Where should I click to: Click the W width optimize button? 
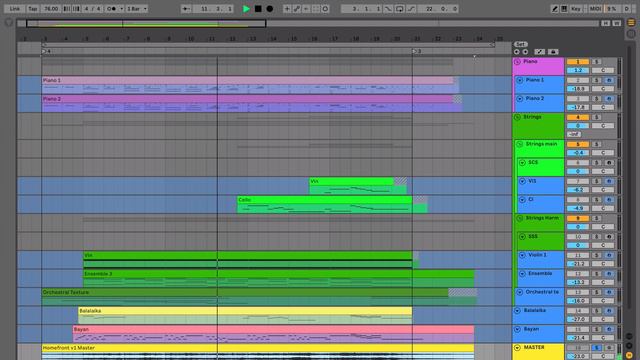(x=616, y=23)
